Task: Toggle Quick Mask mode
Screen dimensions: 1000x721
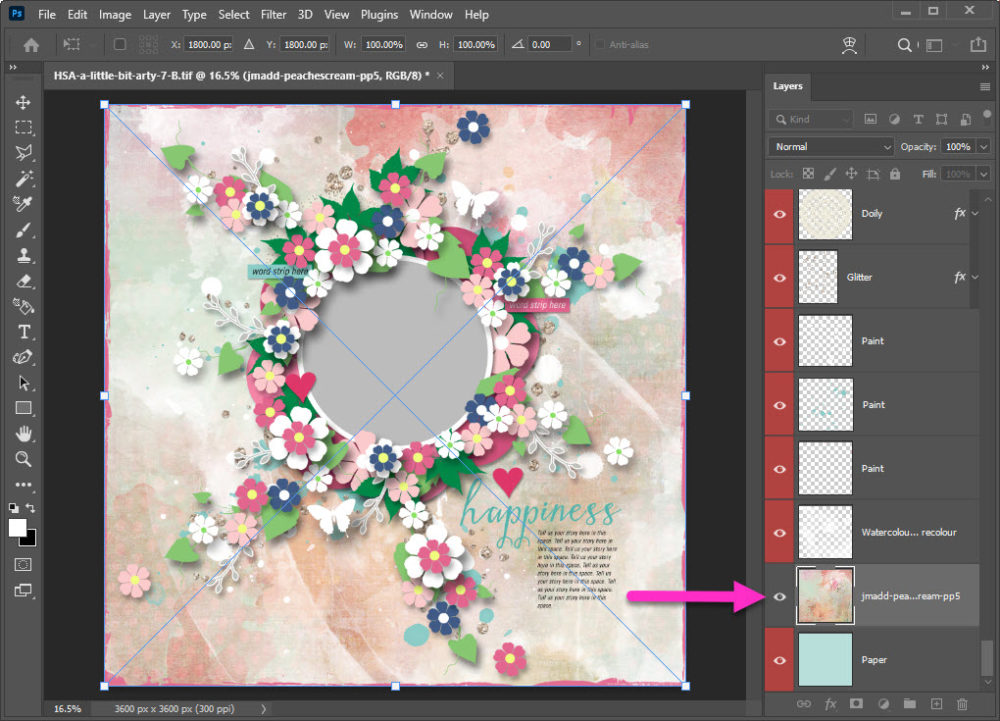Action: 23,564
